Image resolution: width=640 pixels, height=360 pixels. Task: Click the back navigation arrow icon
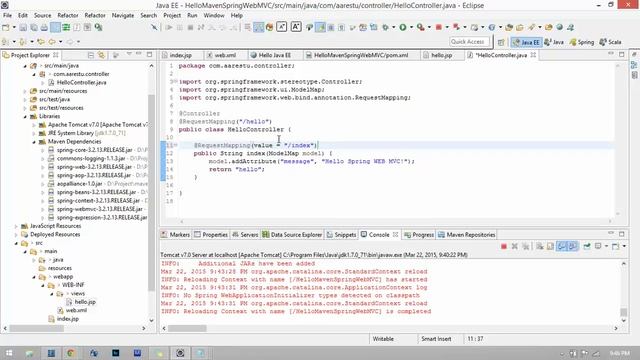(52, 42)
